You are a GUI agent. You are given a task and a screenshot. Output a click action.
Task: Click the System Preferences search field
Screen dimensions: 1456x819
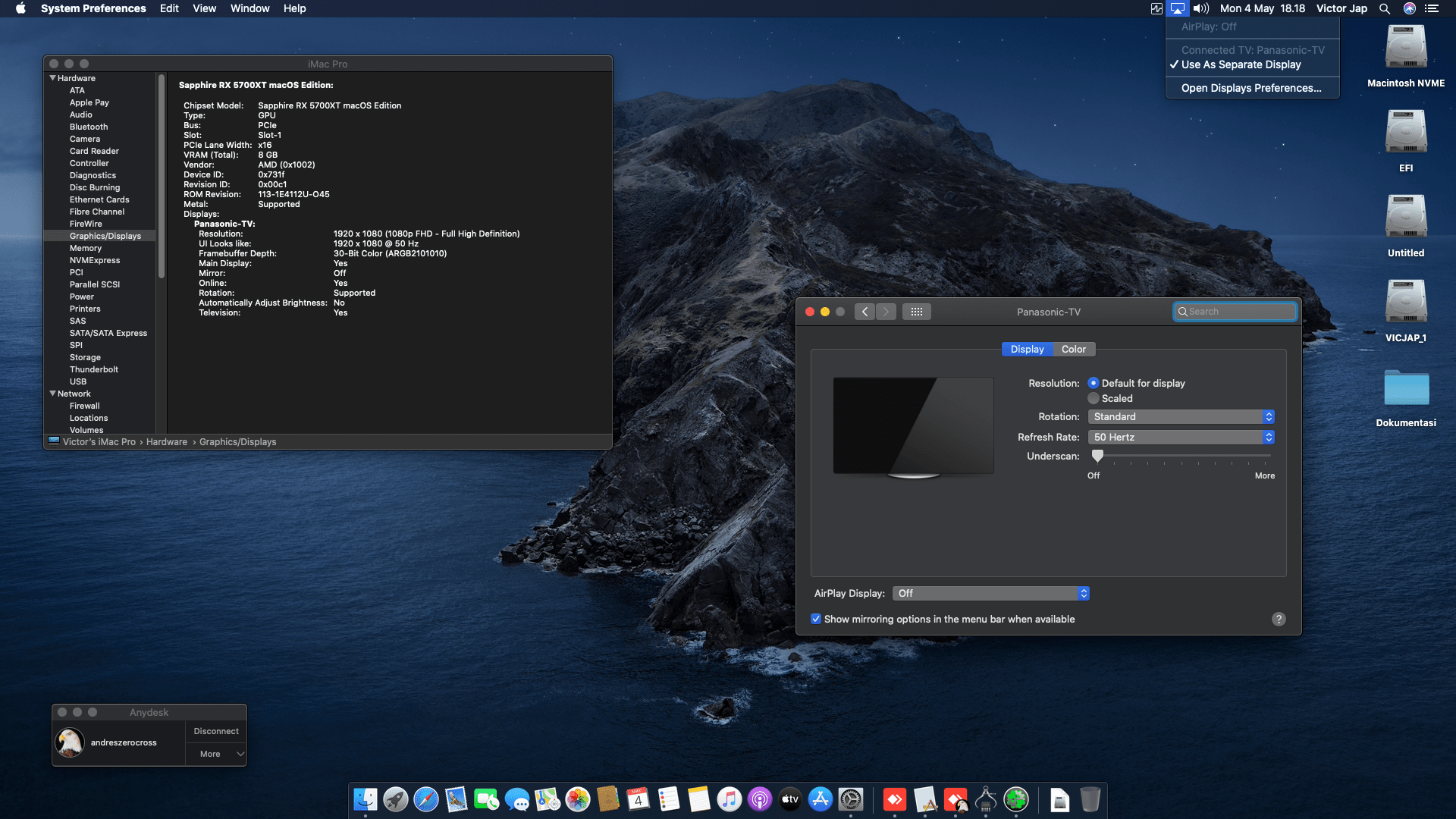[1235, 312]
